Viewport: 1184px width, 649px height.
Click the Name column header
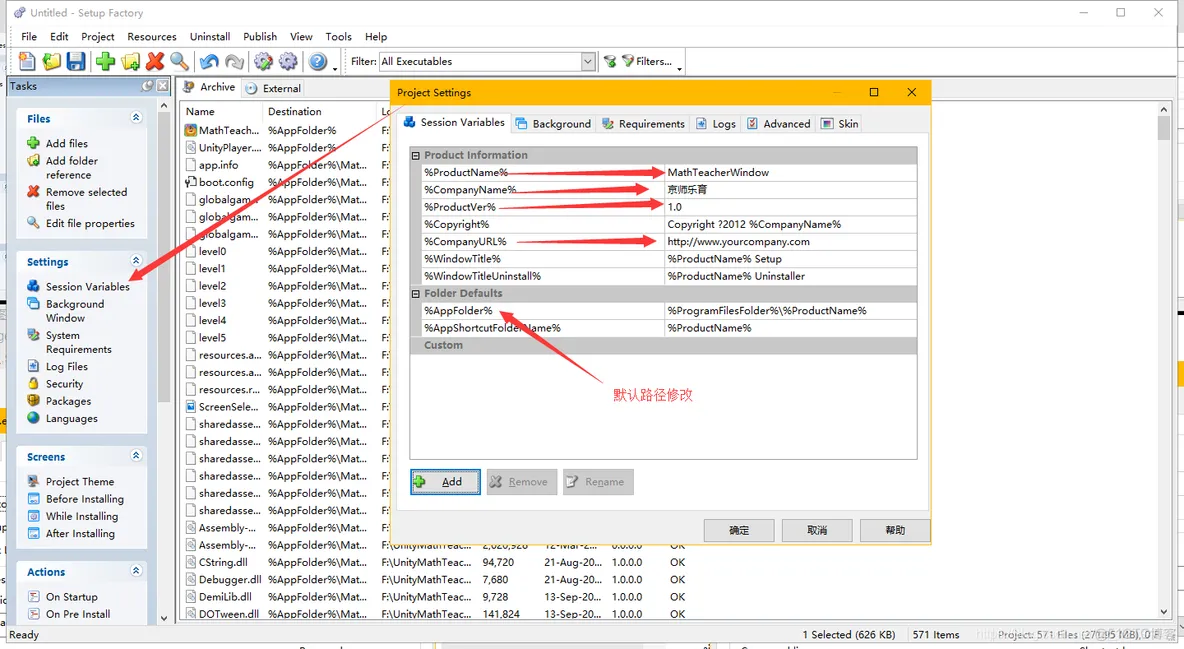point(220,111)
